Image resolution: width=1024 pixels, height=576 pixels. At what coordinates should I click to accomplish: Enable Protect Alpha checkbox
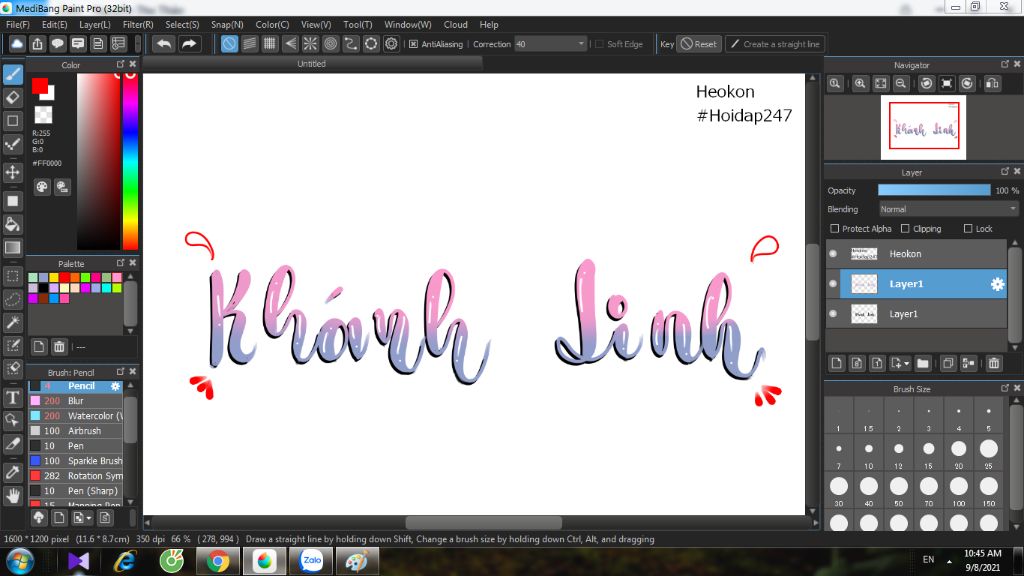click(834, 229)
